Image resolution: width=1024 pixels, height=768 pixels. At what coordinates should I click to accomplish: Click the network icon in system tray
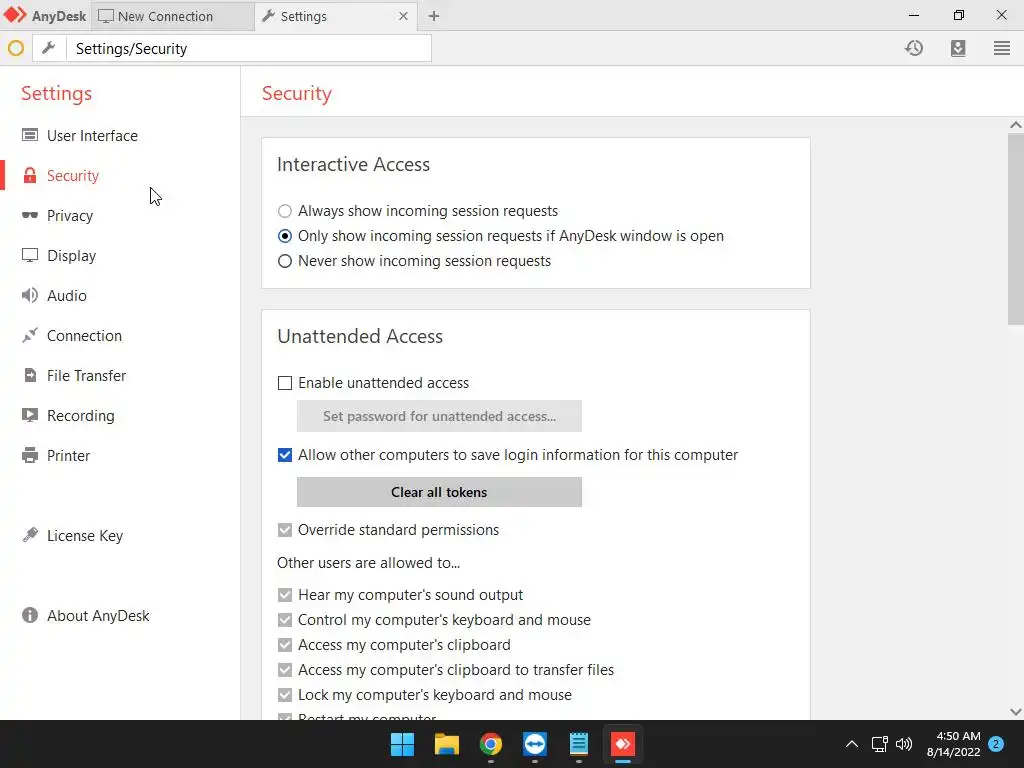pos(879,744)
